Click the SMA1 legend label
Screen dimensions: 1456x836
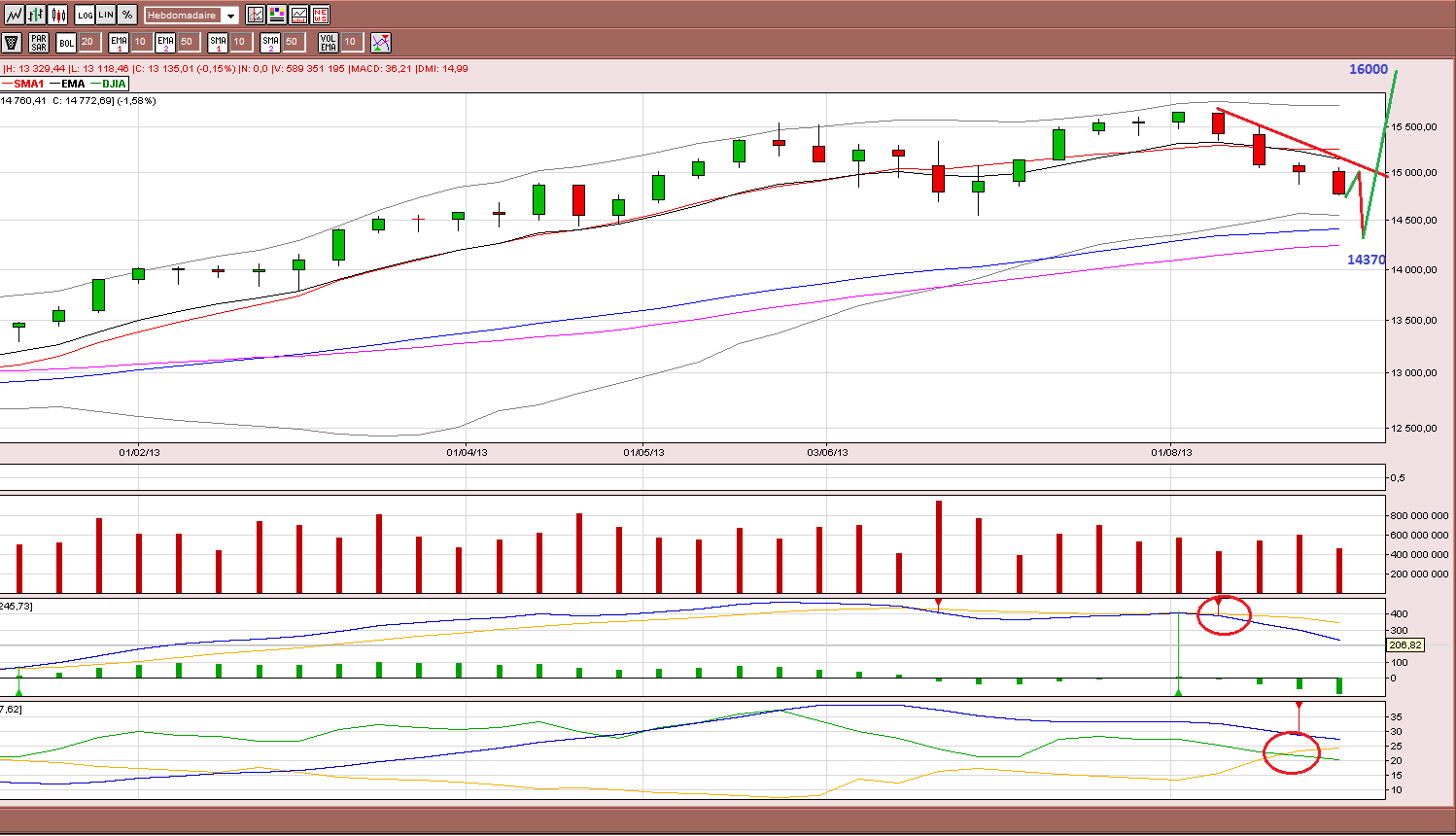(x=29, y=84)
